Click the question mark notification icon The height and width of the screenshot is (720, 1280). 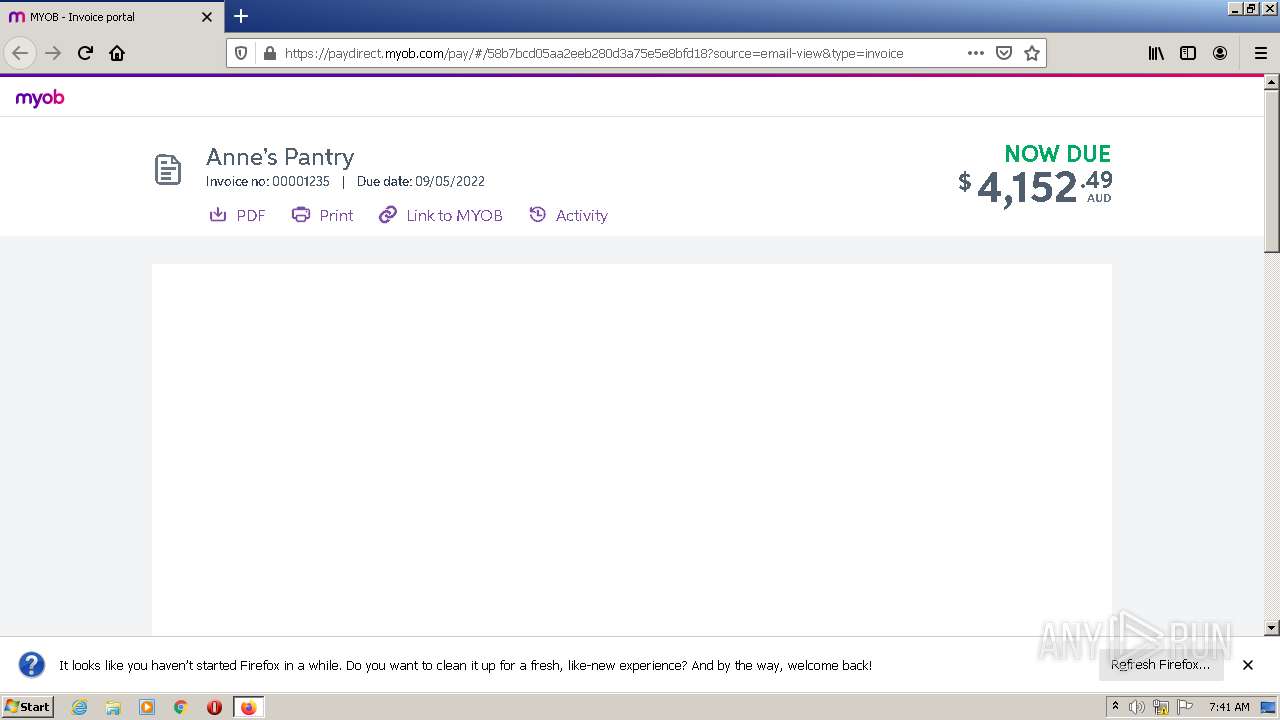pyautogui.click(x=32, y=665)
